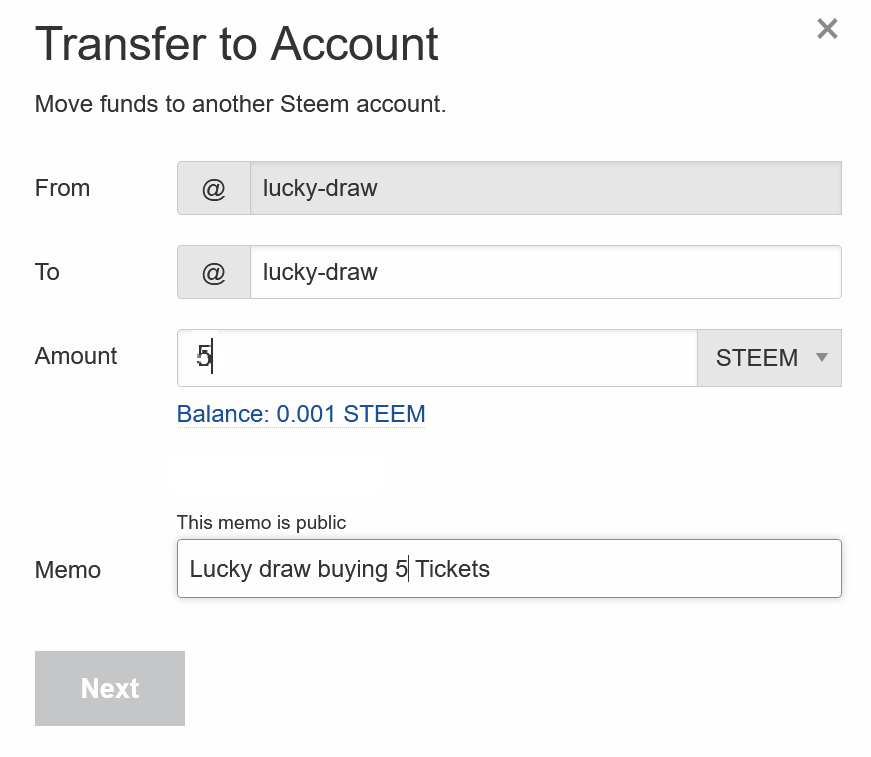Image resolution: width=871 pixels, height=757 pixels.
Task: Place cursor on the word Tickets in memo
Action: coord(452,569)
